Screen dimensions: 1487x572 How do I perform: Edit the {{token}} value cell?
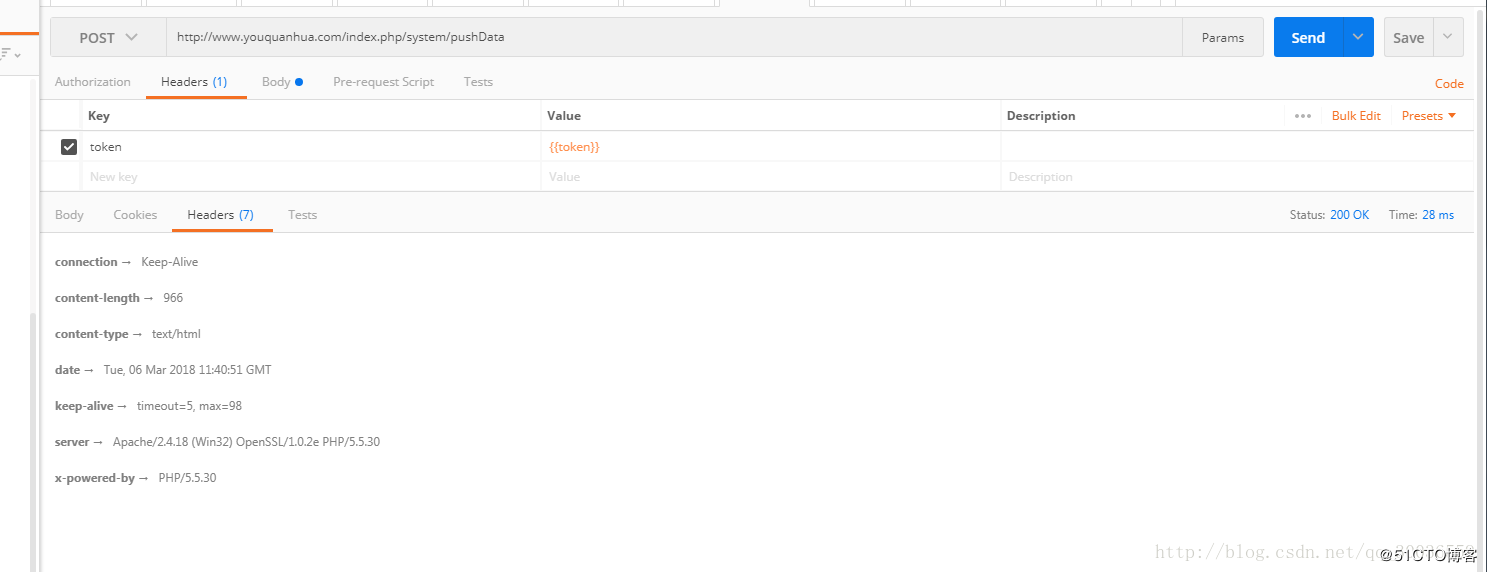771,147
